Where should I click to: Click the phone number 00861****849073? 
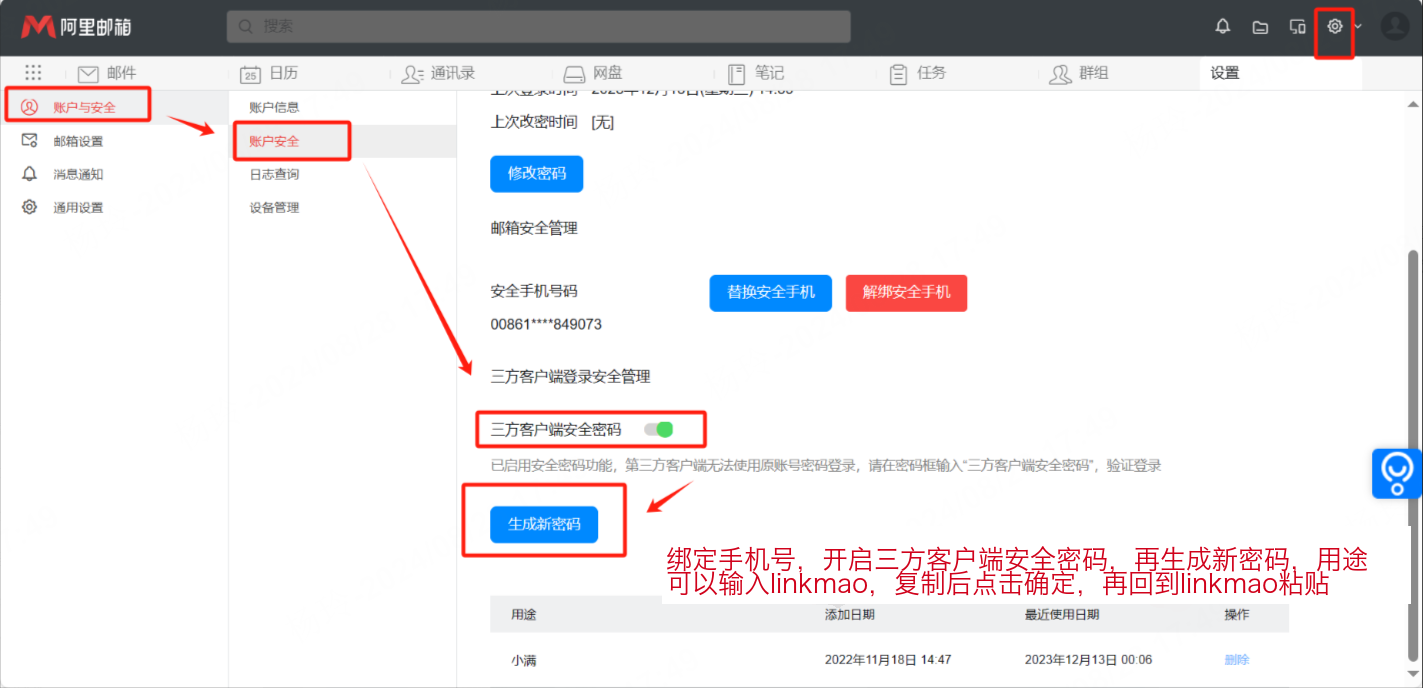click(x=546, y=325)
